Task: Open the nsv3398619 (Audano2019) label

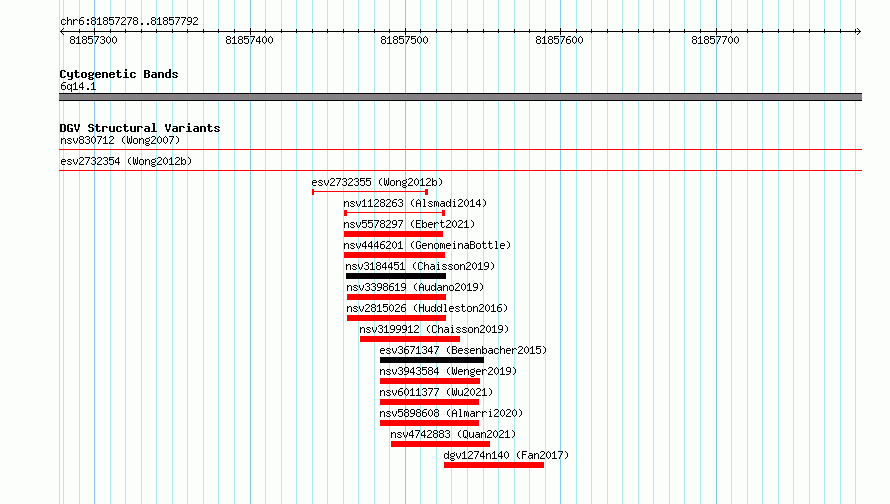Action: pos(415,287)
